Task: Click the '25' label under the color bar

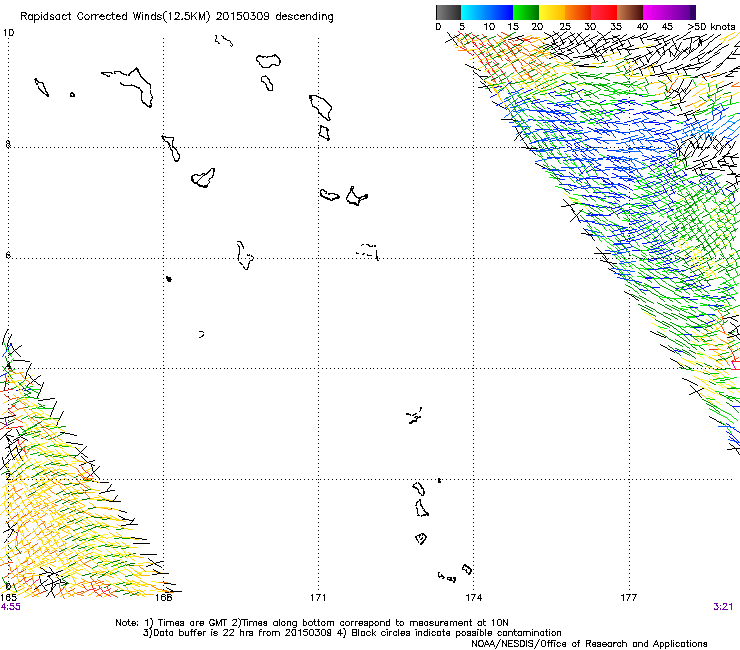Action: (x=565, y=26)
